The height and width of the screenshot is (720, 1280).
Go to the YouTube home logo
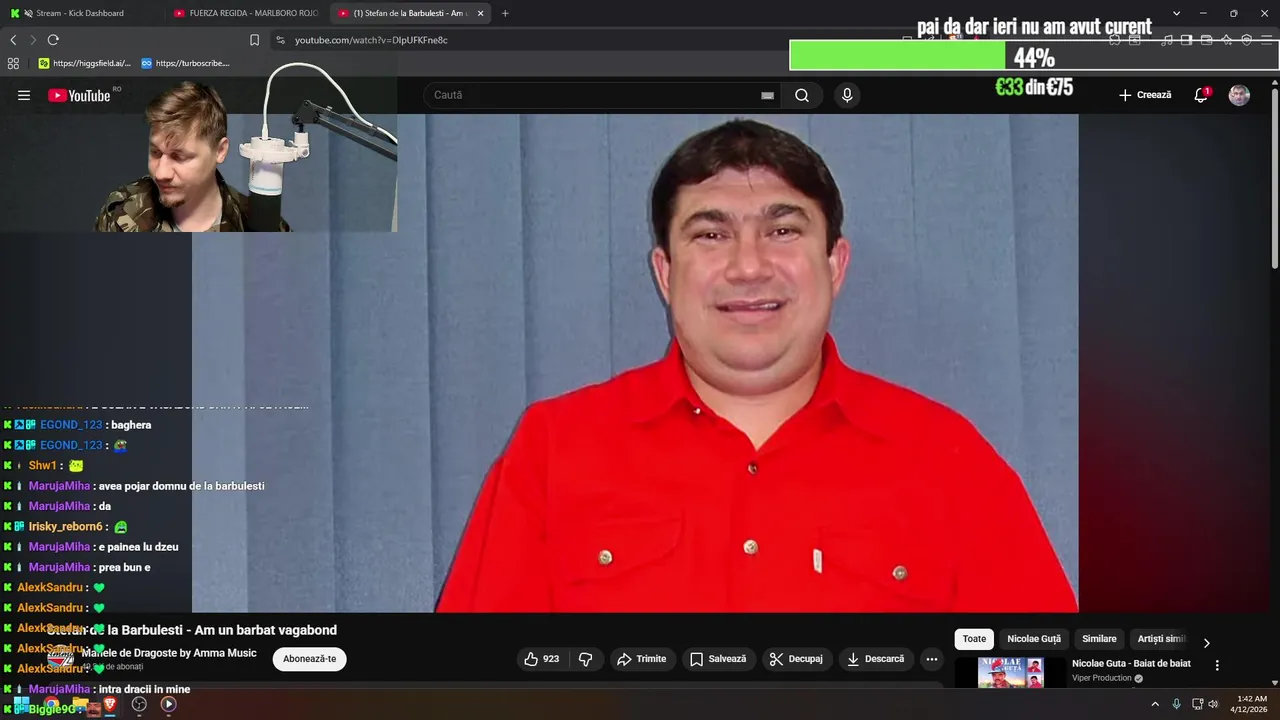pyautogui.click(x=79, y=95)
